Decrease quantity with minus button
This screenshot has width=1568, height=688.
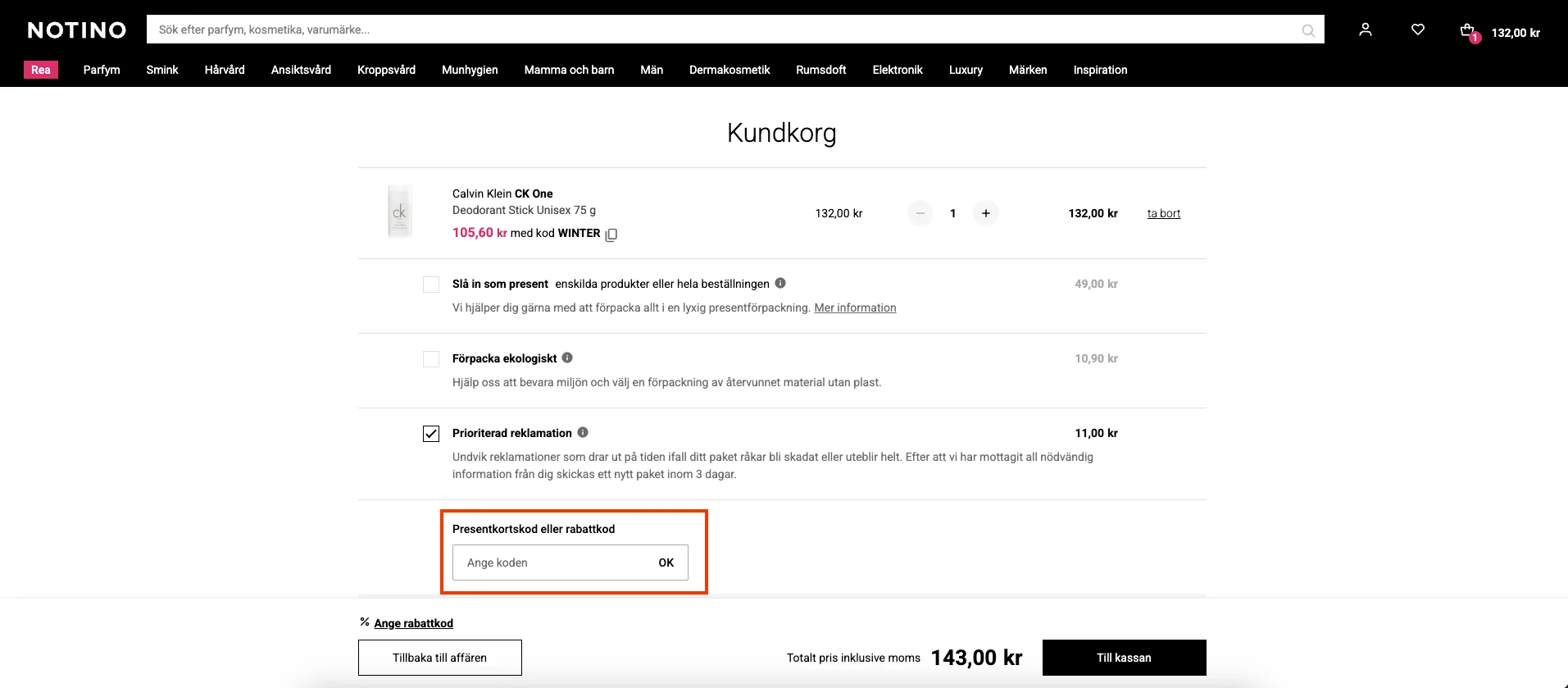click(920, 213)
